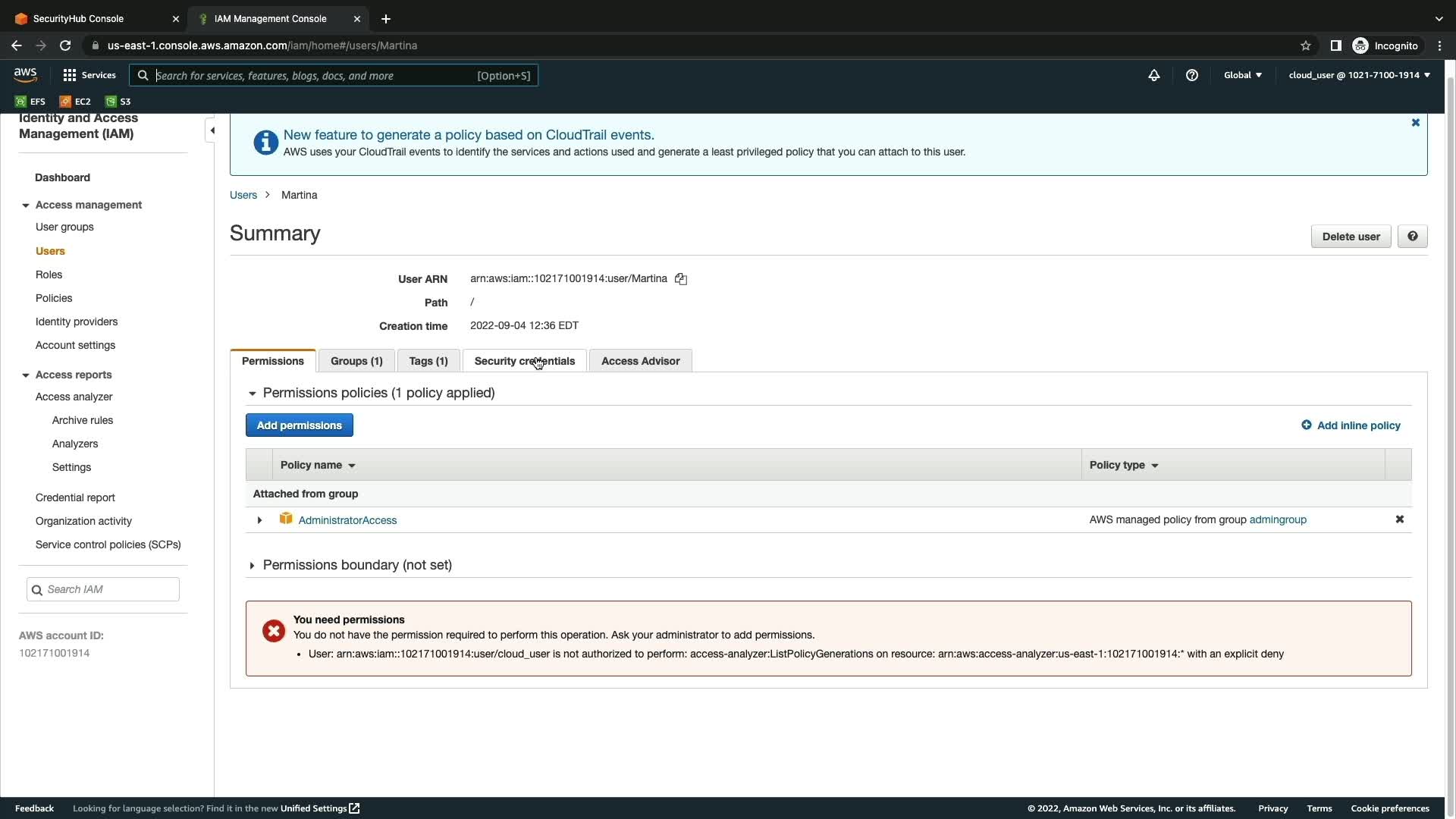Click the Search IAM input field
1456x819 pixels.
point(110,589)
